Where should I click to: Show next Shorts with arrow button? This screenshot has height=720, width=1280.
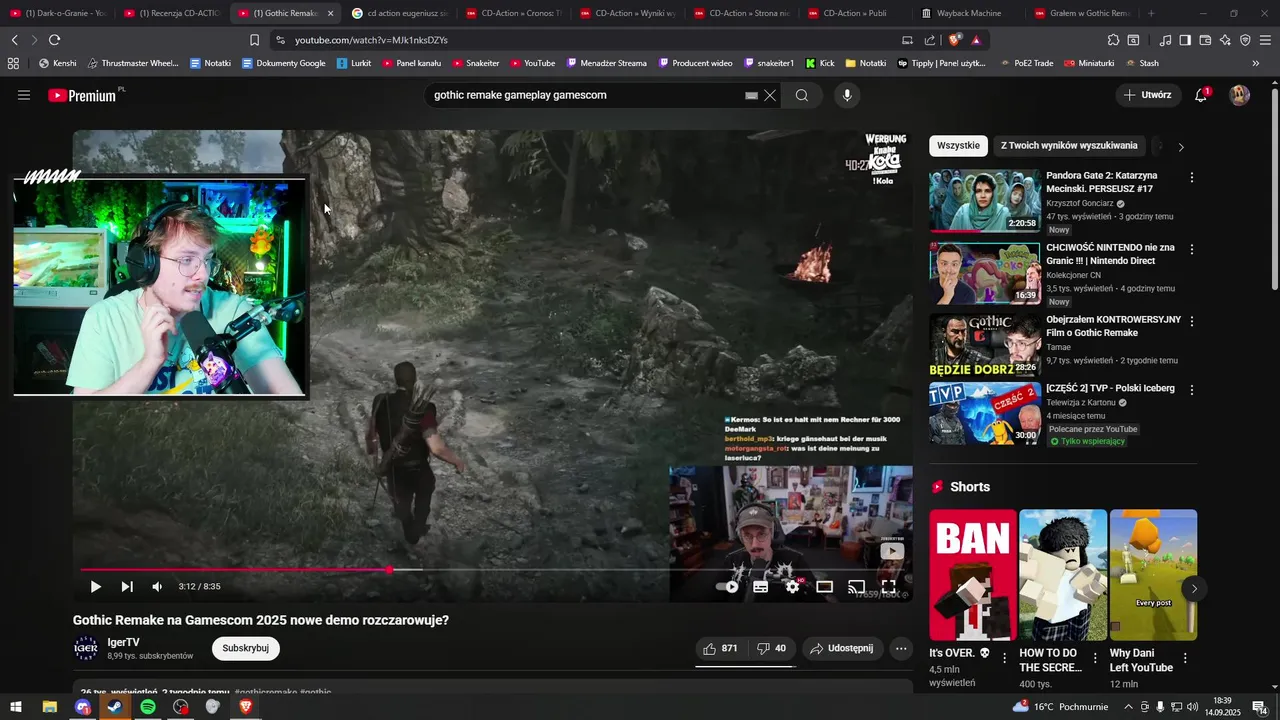coord(1193,588)
